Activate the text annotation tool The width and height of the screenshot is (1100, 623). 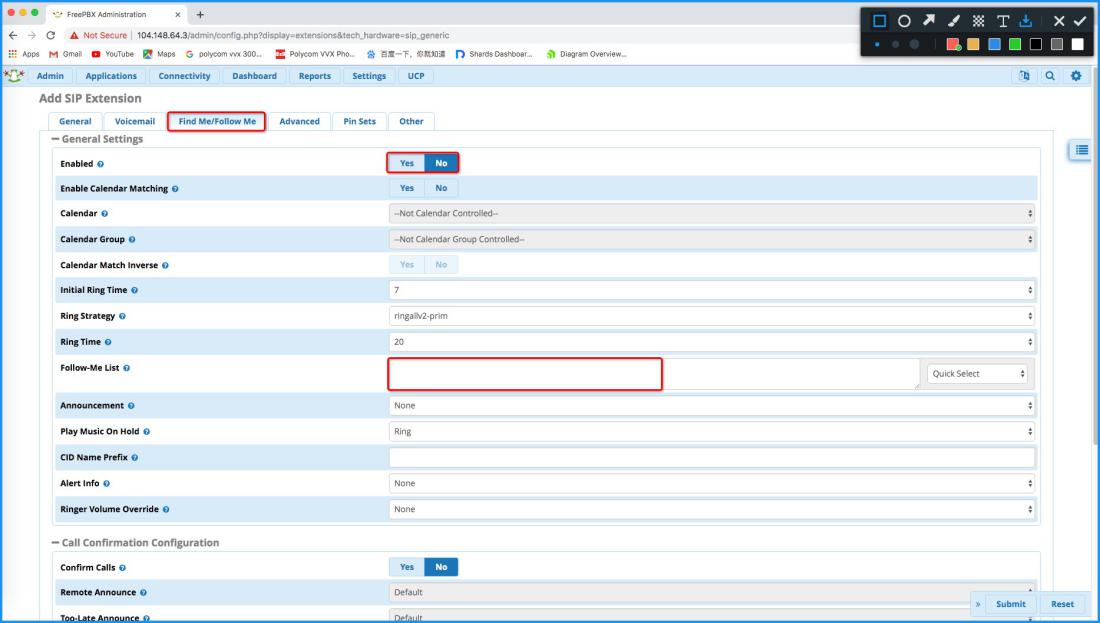coord(1003,20)
